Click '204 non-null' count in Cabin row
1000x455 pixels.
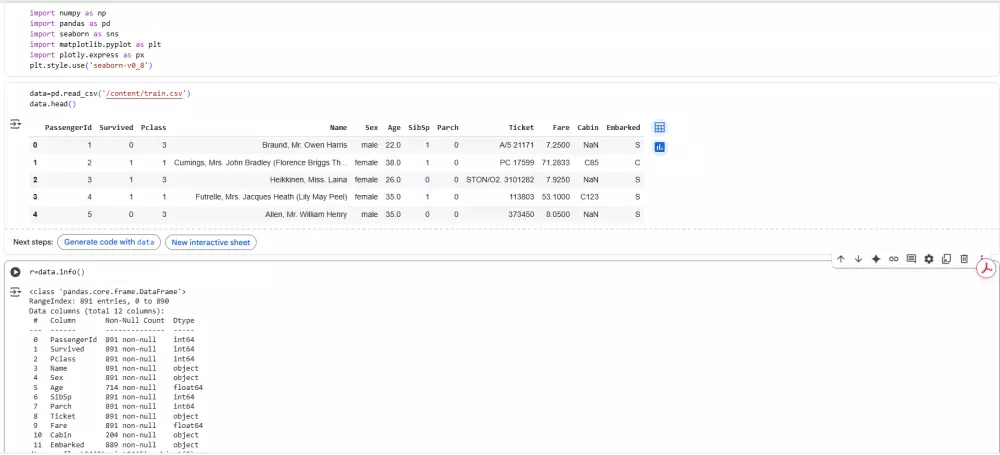(131, 435)
